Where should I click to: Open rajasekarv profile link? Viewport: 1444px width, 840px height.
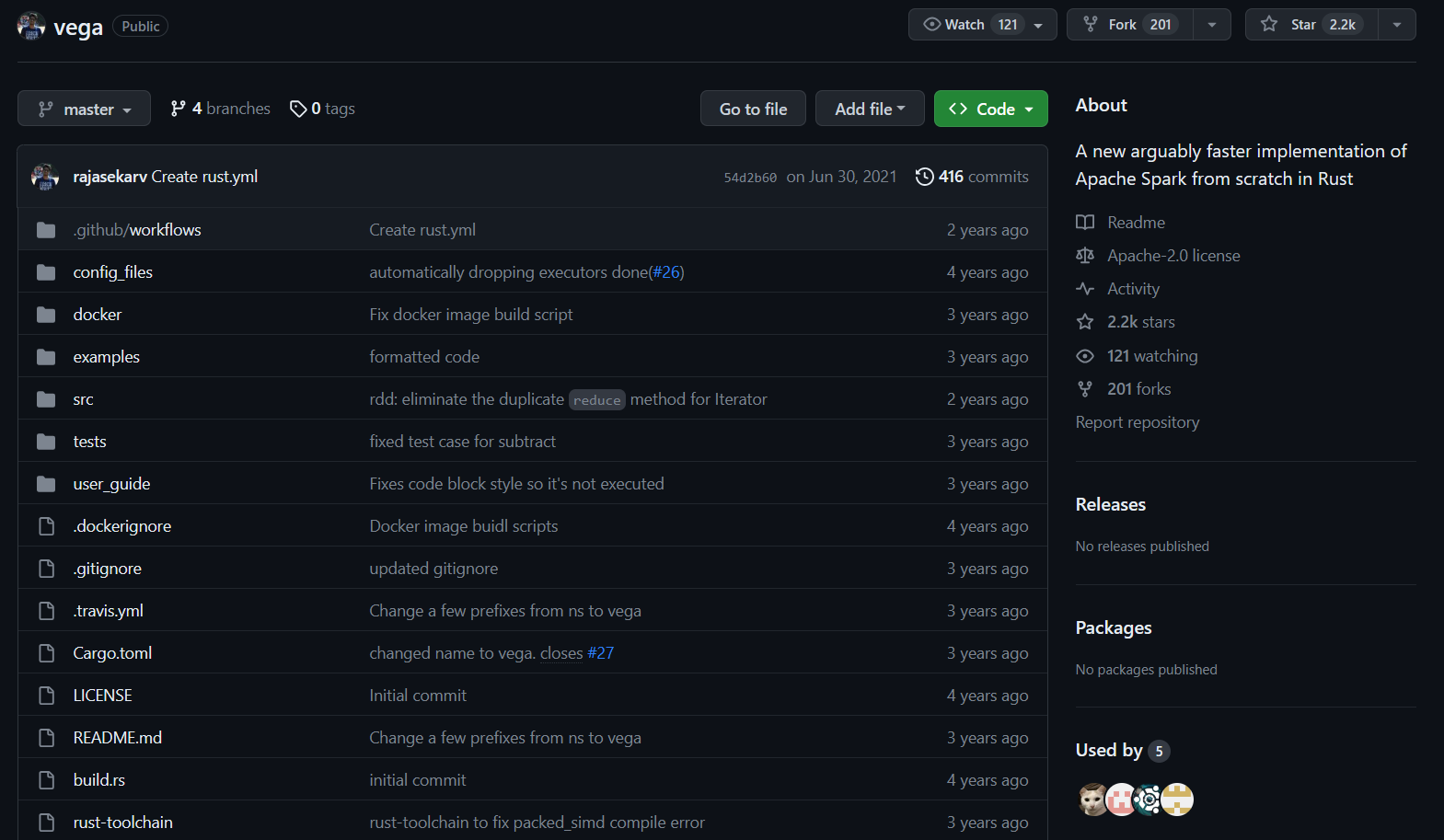110,177
